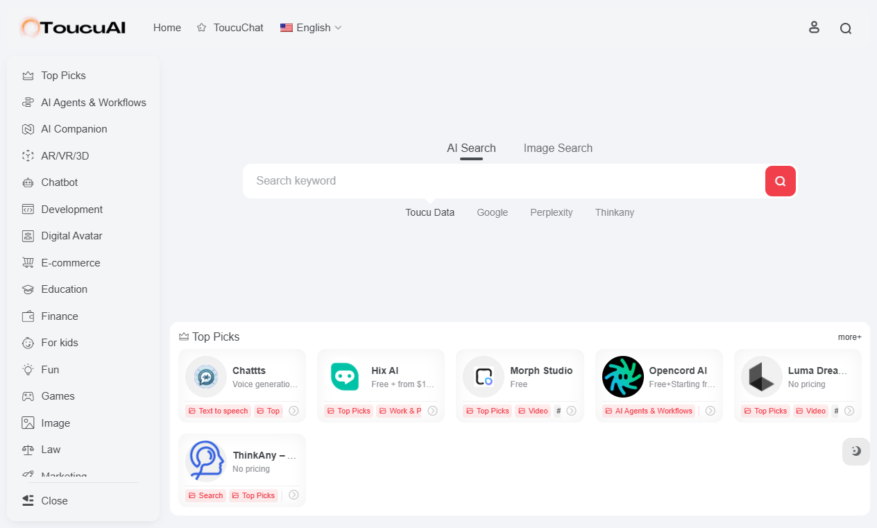Image resolution: width=877 pixels, height=528 pixels.
Task: Click the Morph Studio card title
Action: [x=541, y=371]
